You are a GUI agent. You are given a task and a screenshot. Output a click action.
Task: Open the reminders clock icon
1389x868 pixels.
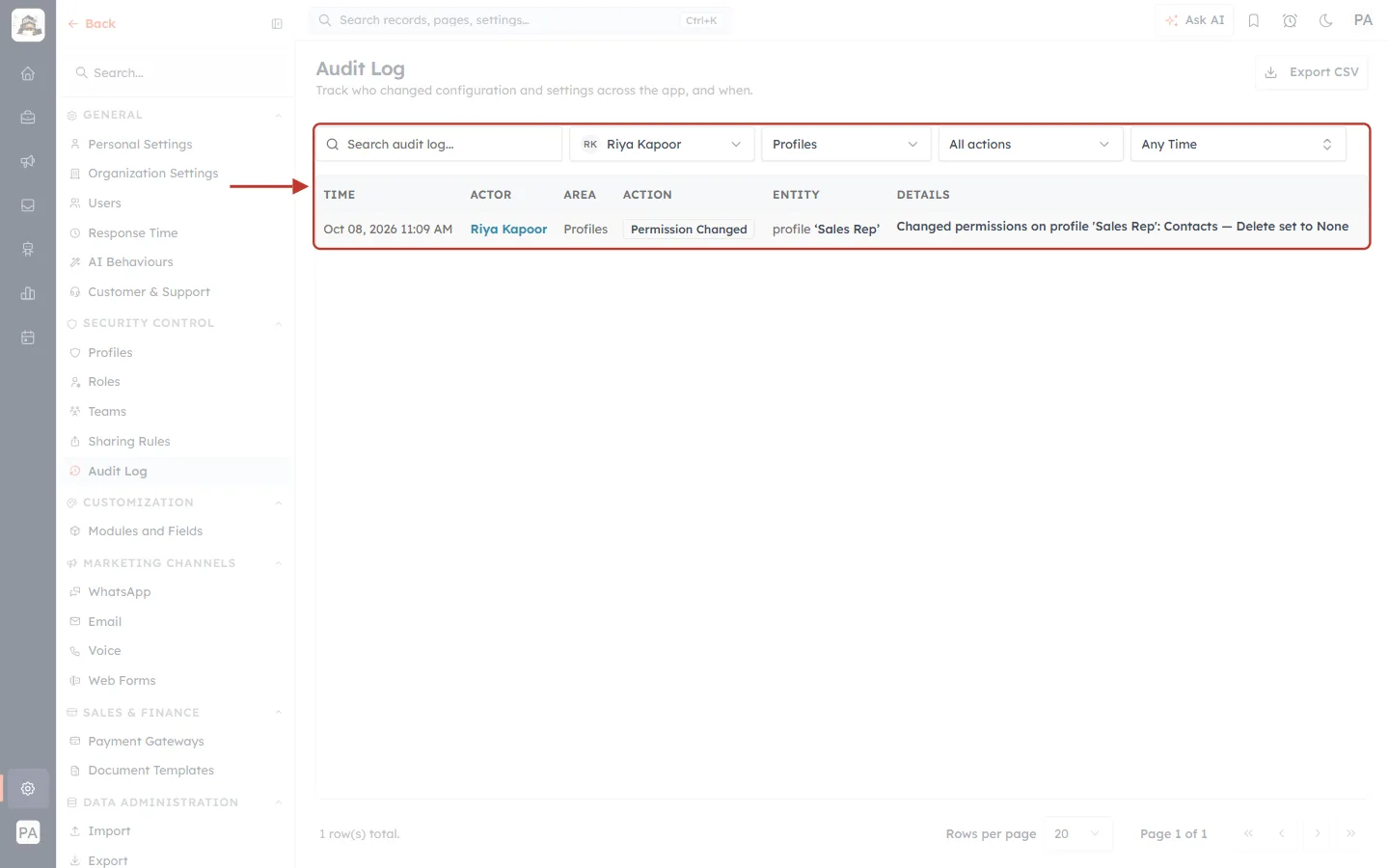tap(1290, 20)
